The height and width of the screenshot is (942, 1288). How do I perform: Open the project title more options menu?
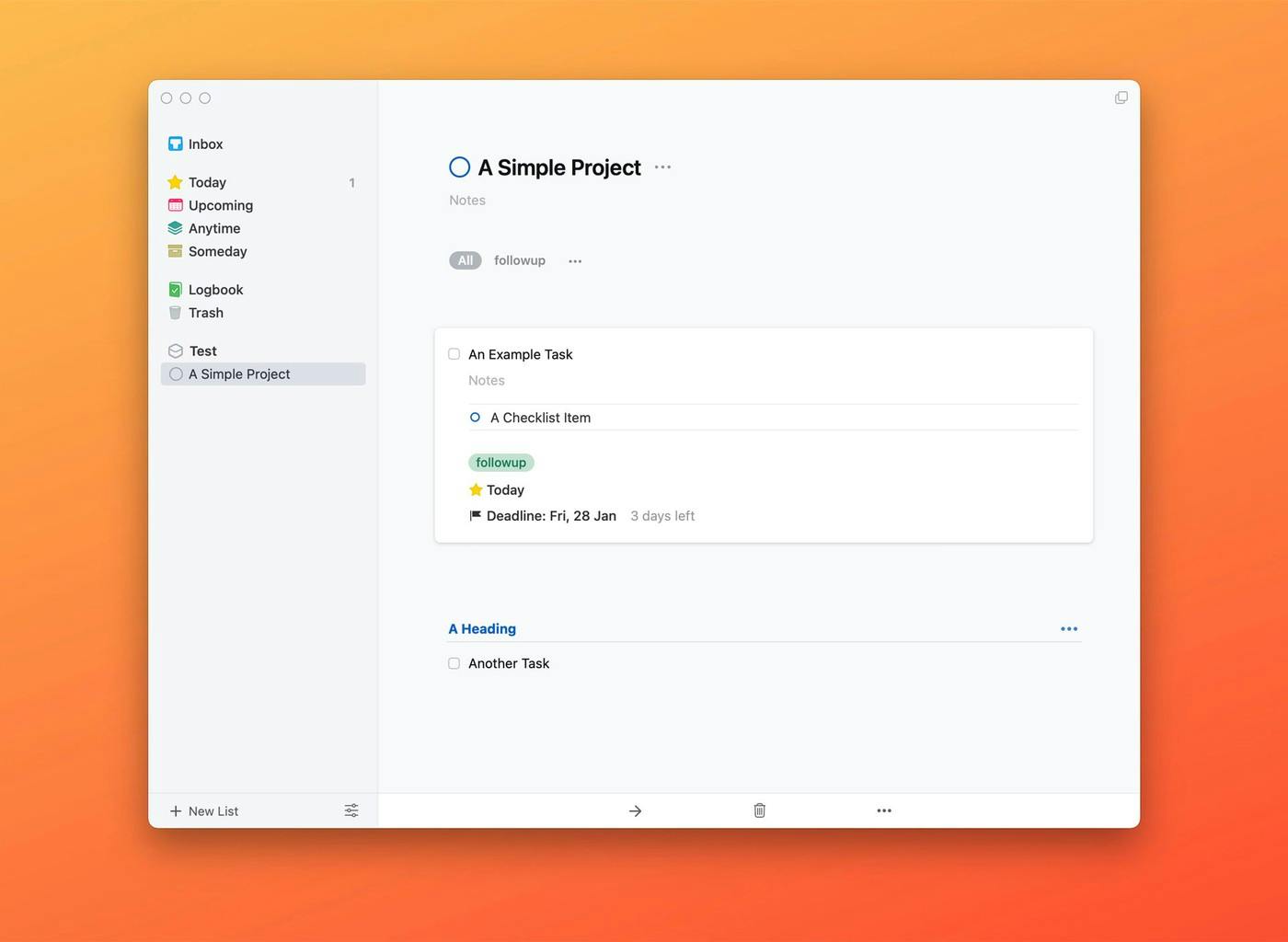point(662,167)
